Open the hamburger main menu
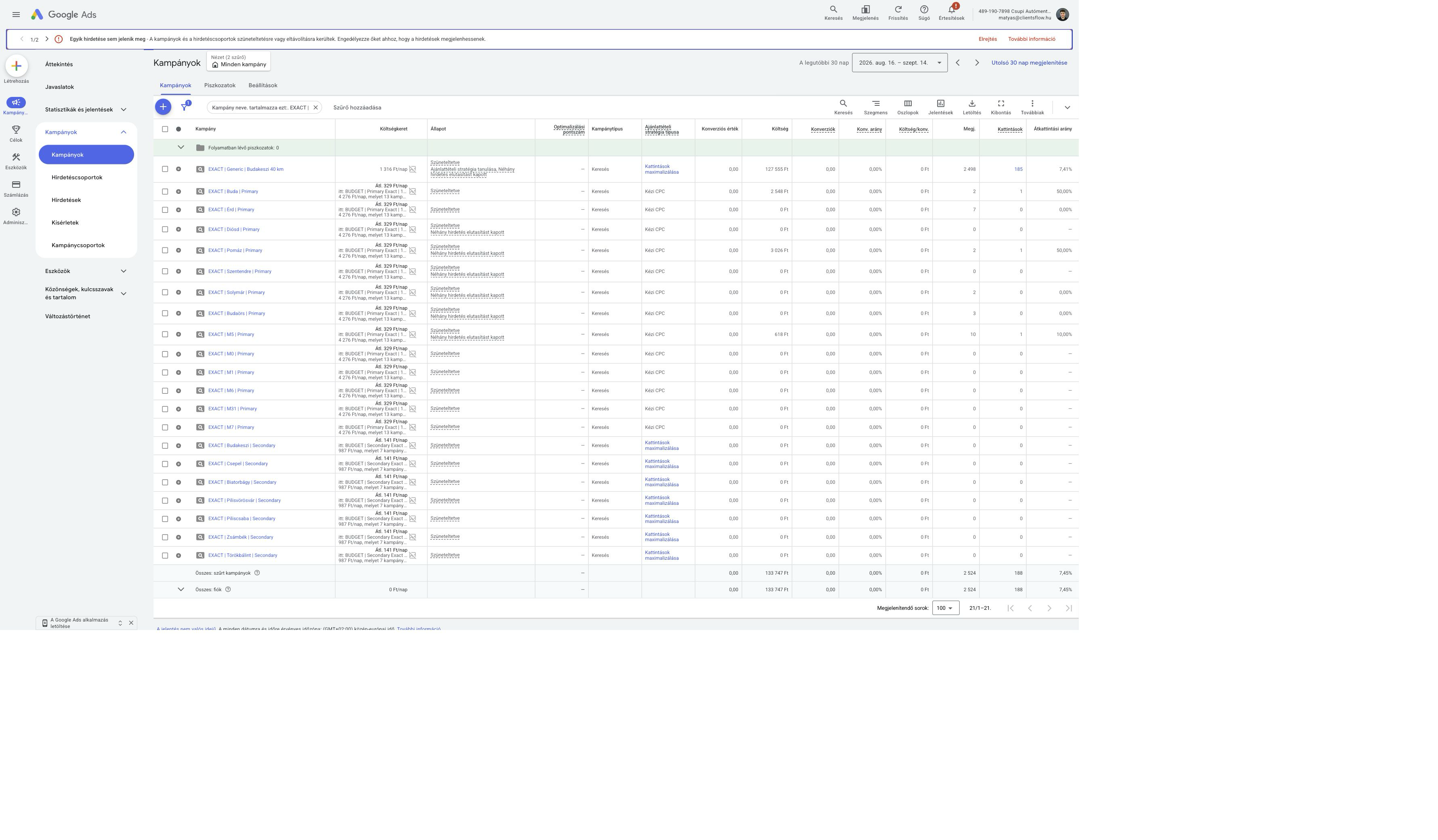The width and height of the screenshot is (1438, 840). (x=16, y=14)
